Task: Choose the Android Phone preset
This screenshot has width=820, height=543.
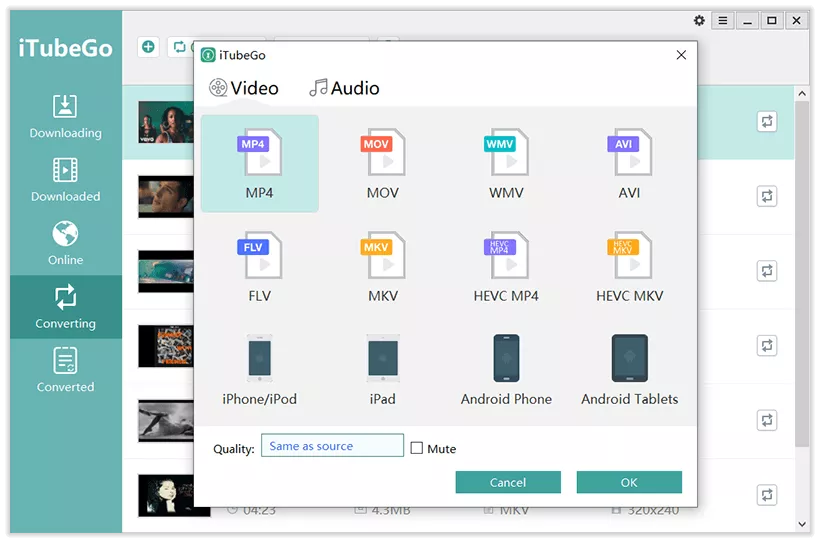Action: 506,361
